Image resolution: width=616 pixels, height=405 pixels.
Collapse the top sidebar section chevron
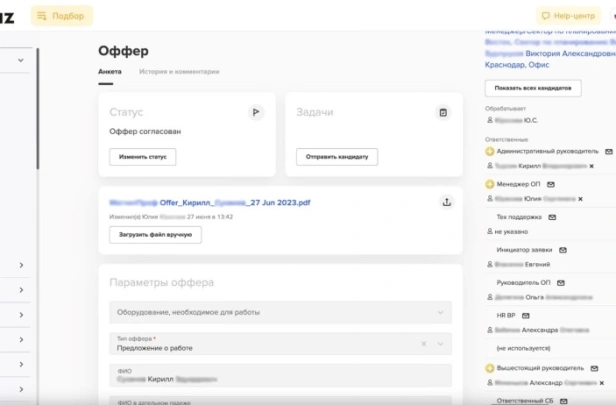pyautogui.click(x=21, y=60)
